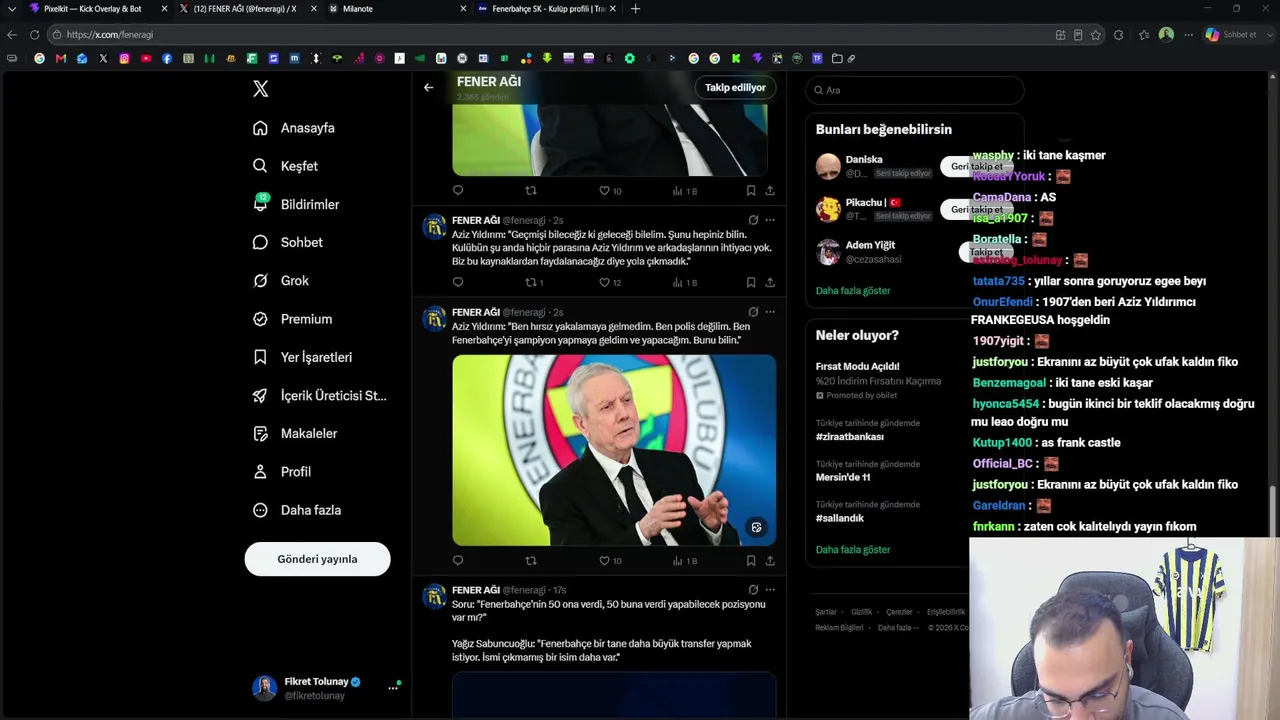Reply to the tweet starting "Geçmişi bileceğiz ki"
Screen dimensions: 1280x720
(x=458, y=283)
